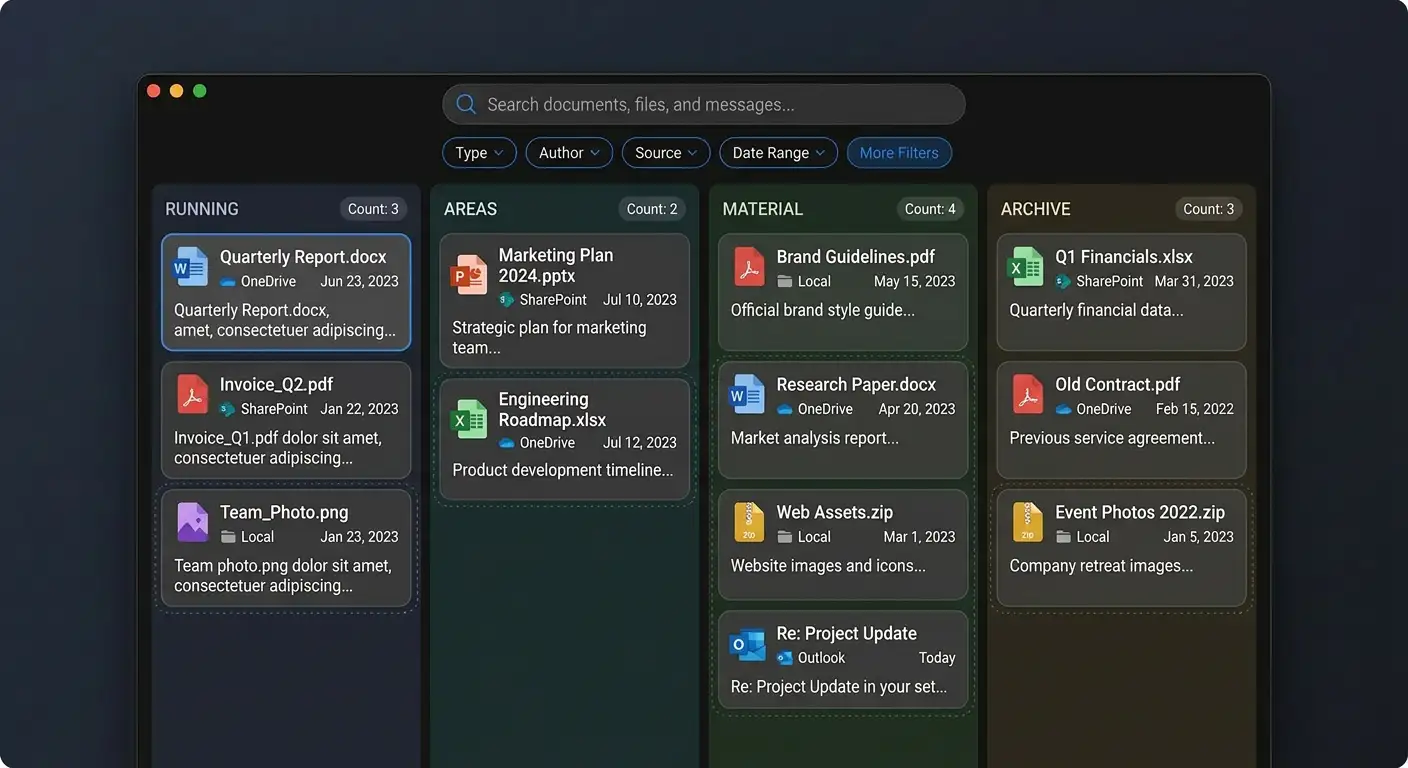Open the Old Contract.pdf title

(x=1118, y=385)
